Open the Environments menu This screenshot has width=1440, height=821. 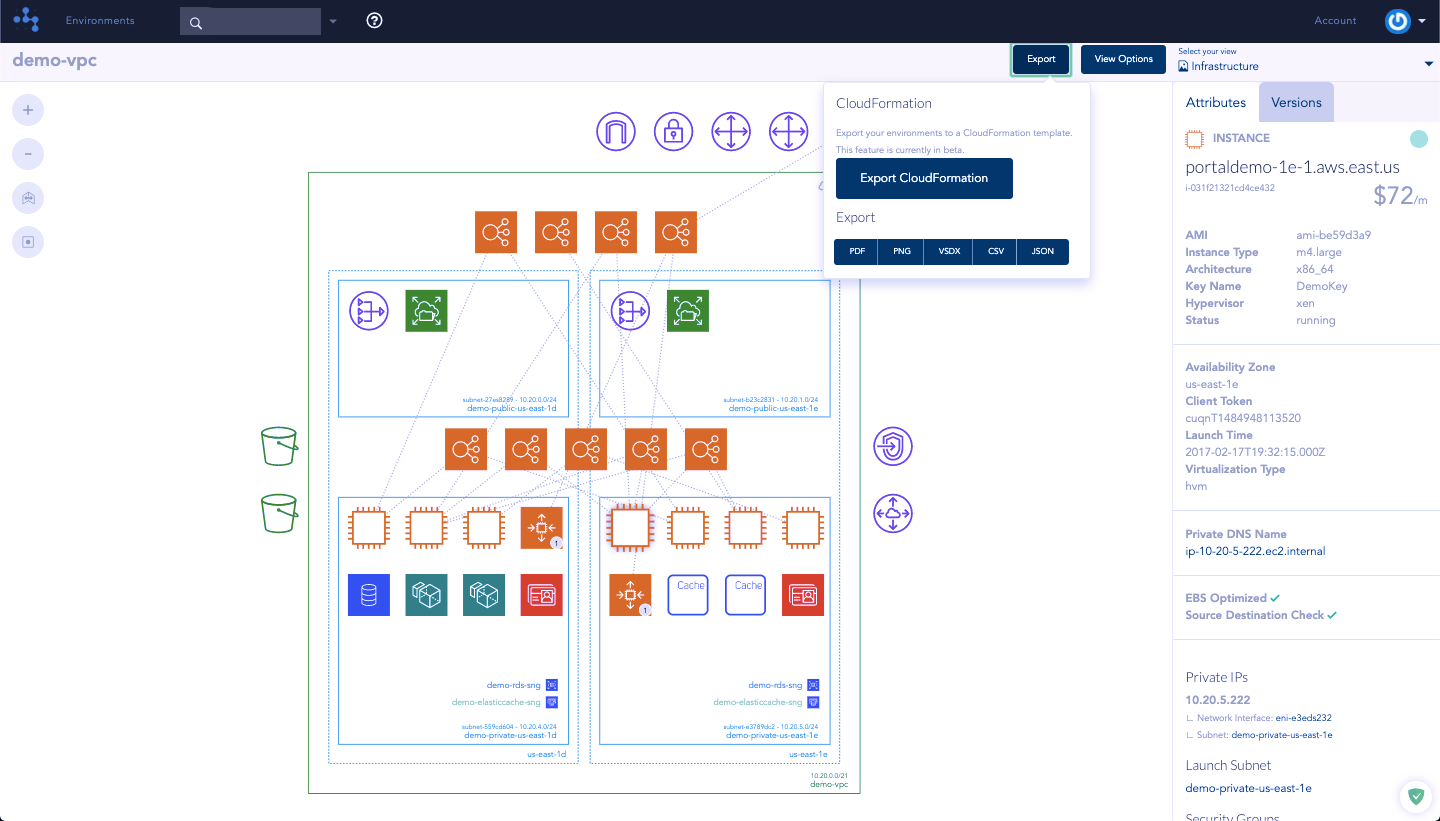(100, 21)
